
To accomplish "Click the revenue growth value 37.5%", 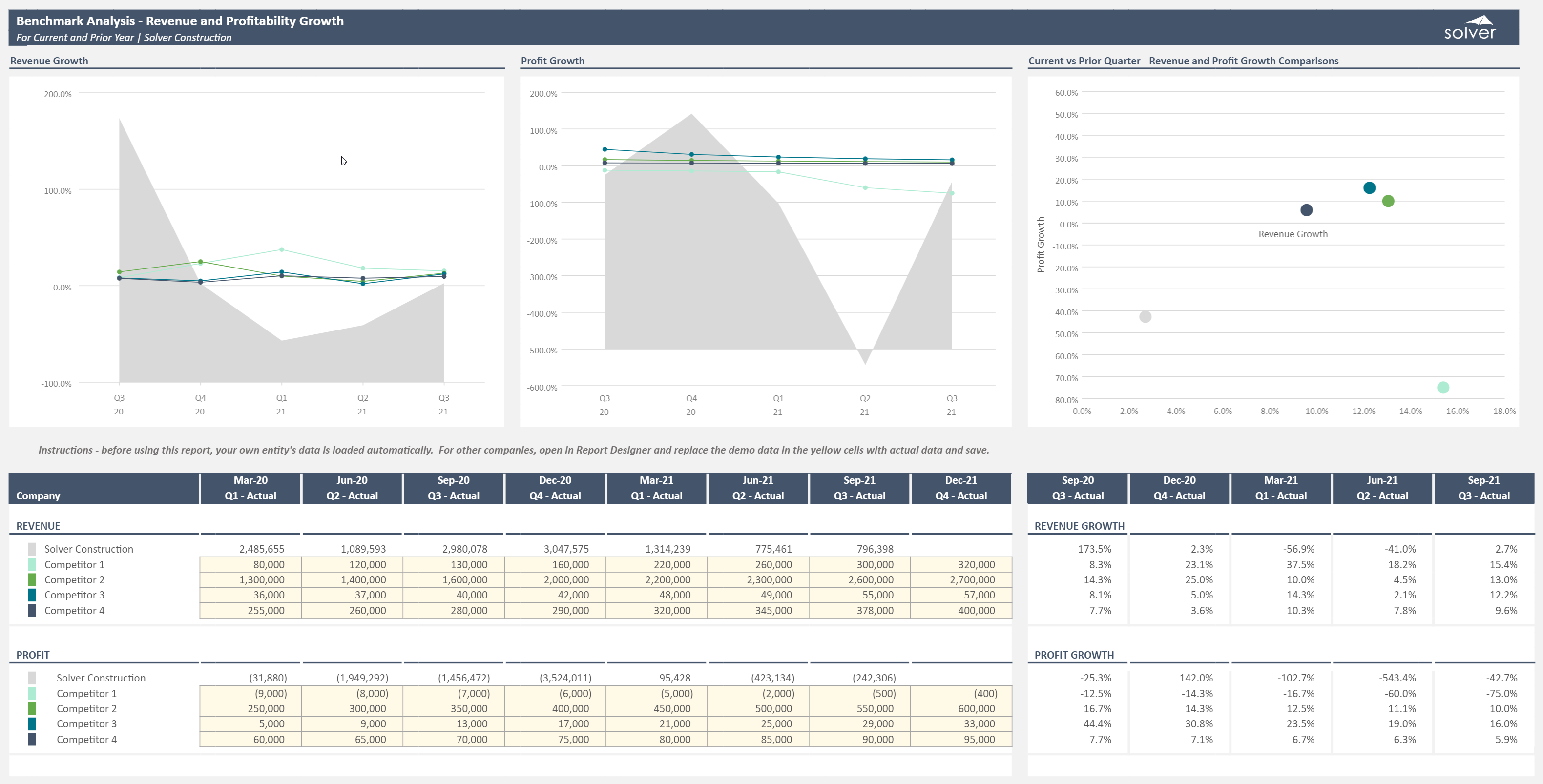I will (1300, 564).
